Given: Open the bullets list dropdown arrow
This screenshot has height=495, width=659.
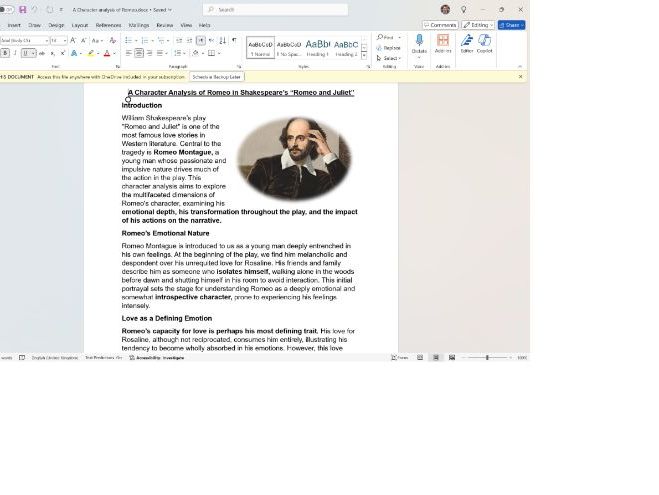Looking at the screenshot, I should pos(136,40).
